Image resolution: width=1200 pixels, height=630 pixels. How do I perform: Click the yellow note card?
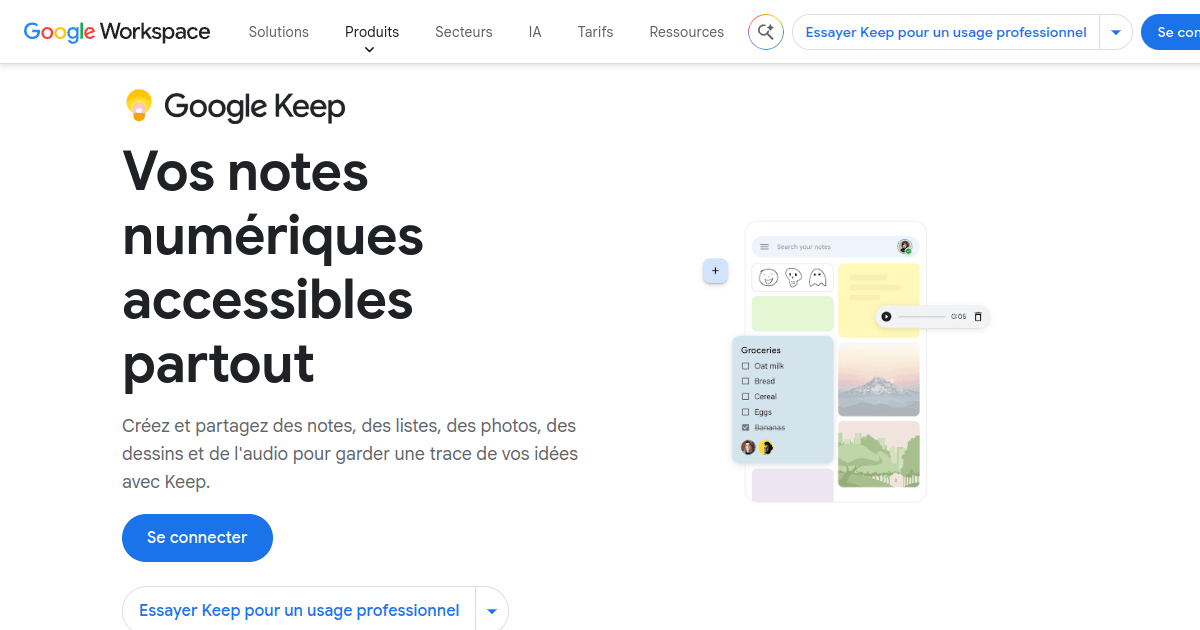pyautogui.click(x=878, y=300)
